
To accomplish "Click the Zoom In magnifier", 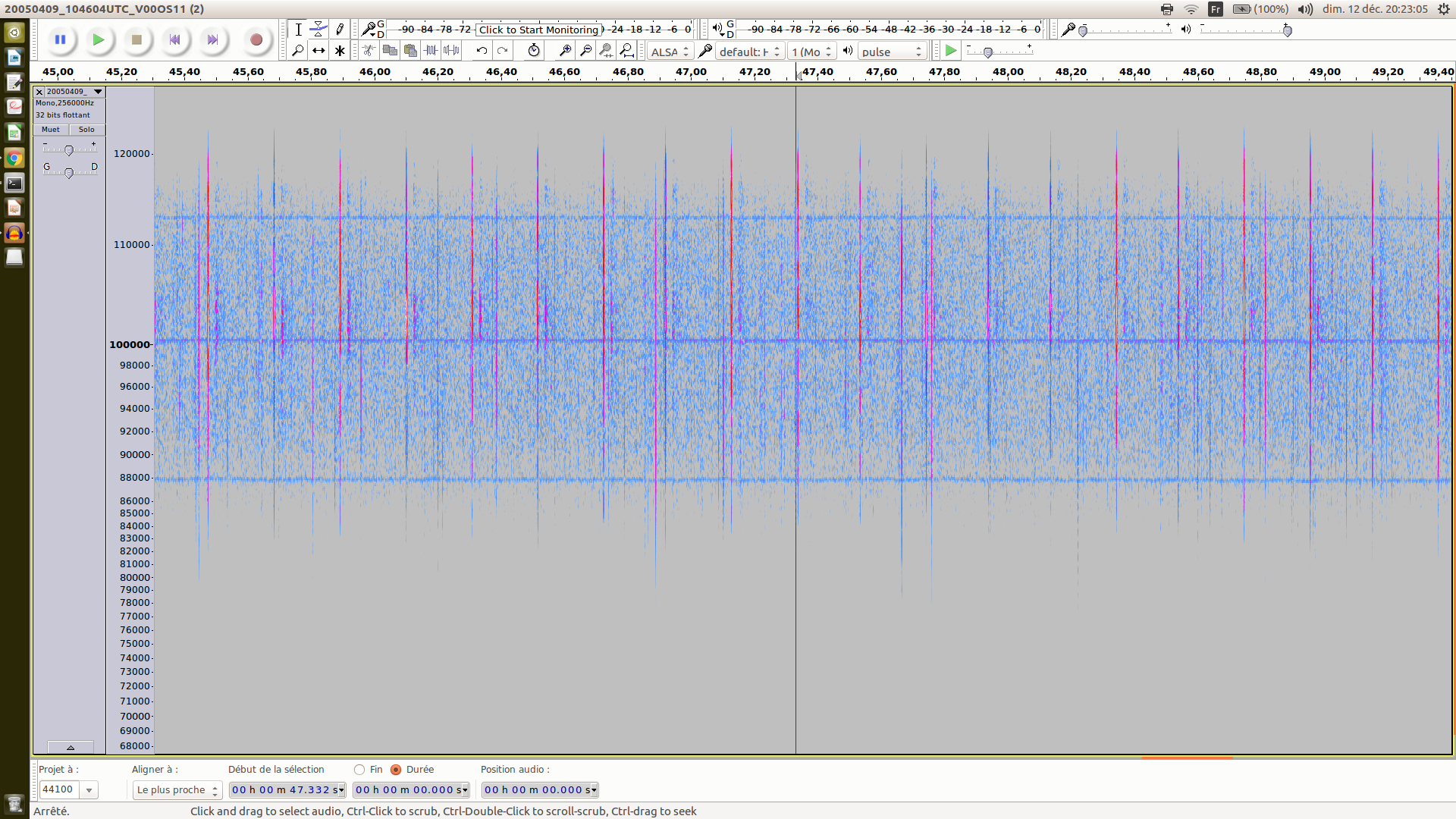I will tap(565, 51).
